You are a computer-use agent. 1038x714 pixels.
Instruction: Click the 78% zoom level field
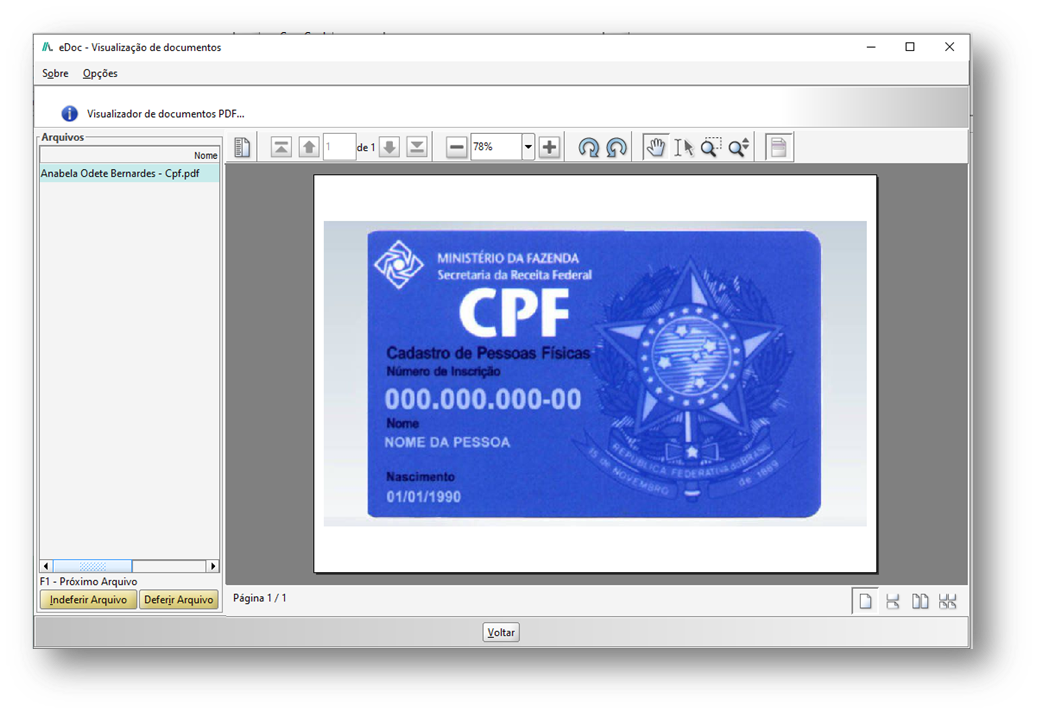tap(496, 147)
